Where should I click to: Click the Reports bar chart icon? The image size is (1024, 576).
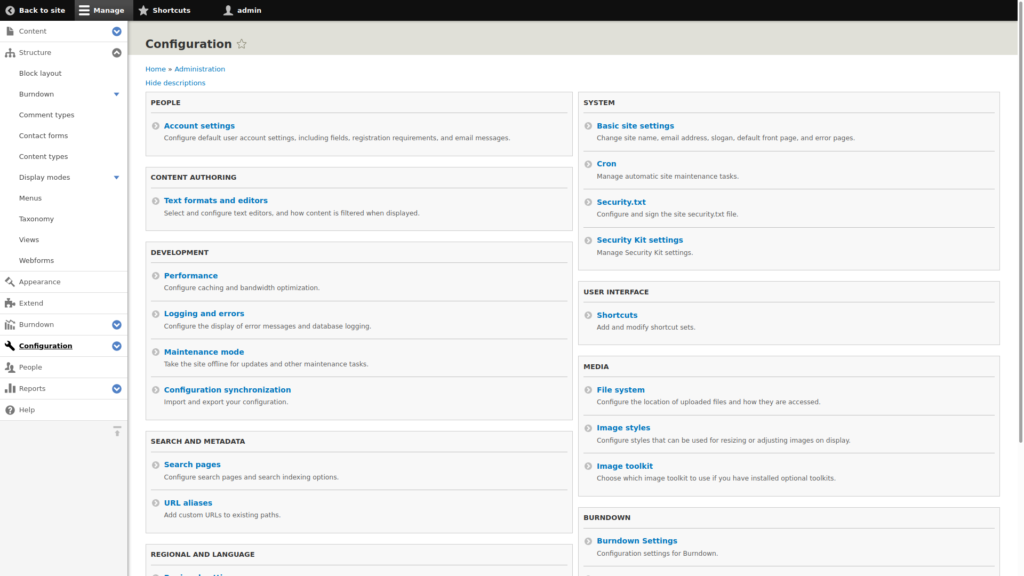click(10, 389)
